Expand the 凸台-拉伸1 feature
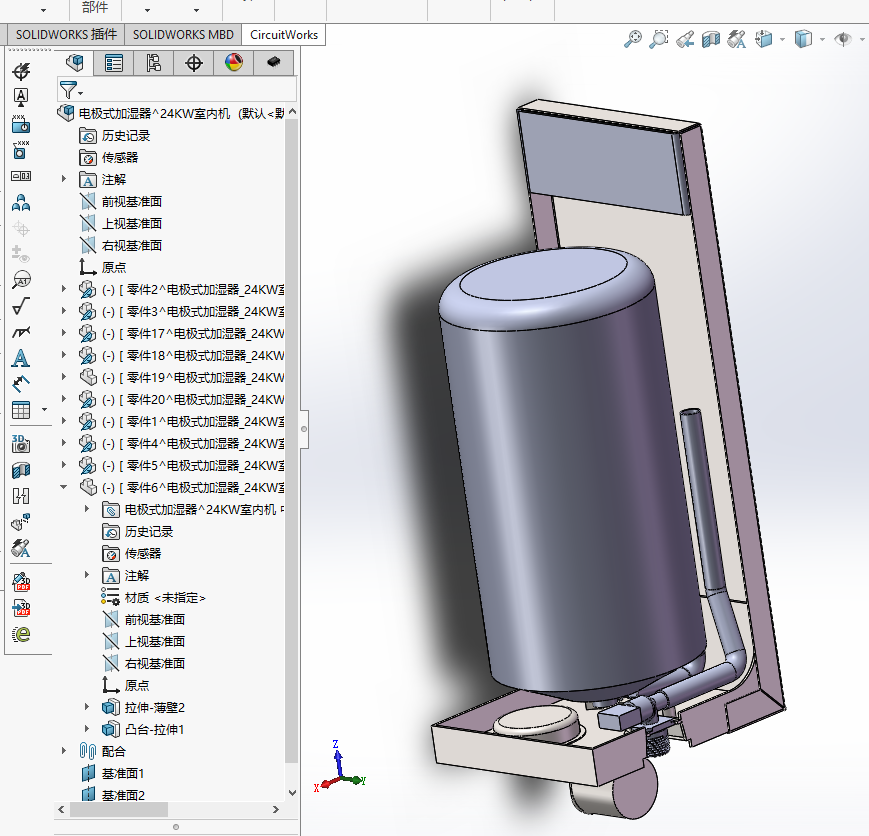This screenshot has width=869, height=836. [87, 729]
